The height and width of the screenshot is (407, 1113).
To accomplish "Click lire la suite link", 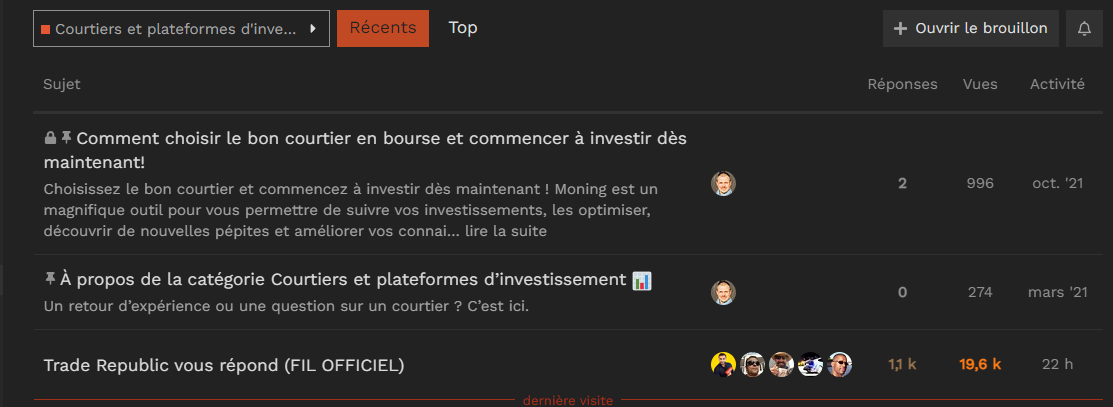I will coord(506,232).
